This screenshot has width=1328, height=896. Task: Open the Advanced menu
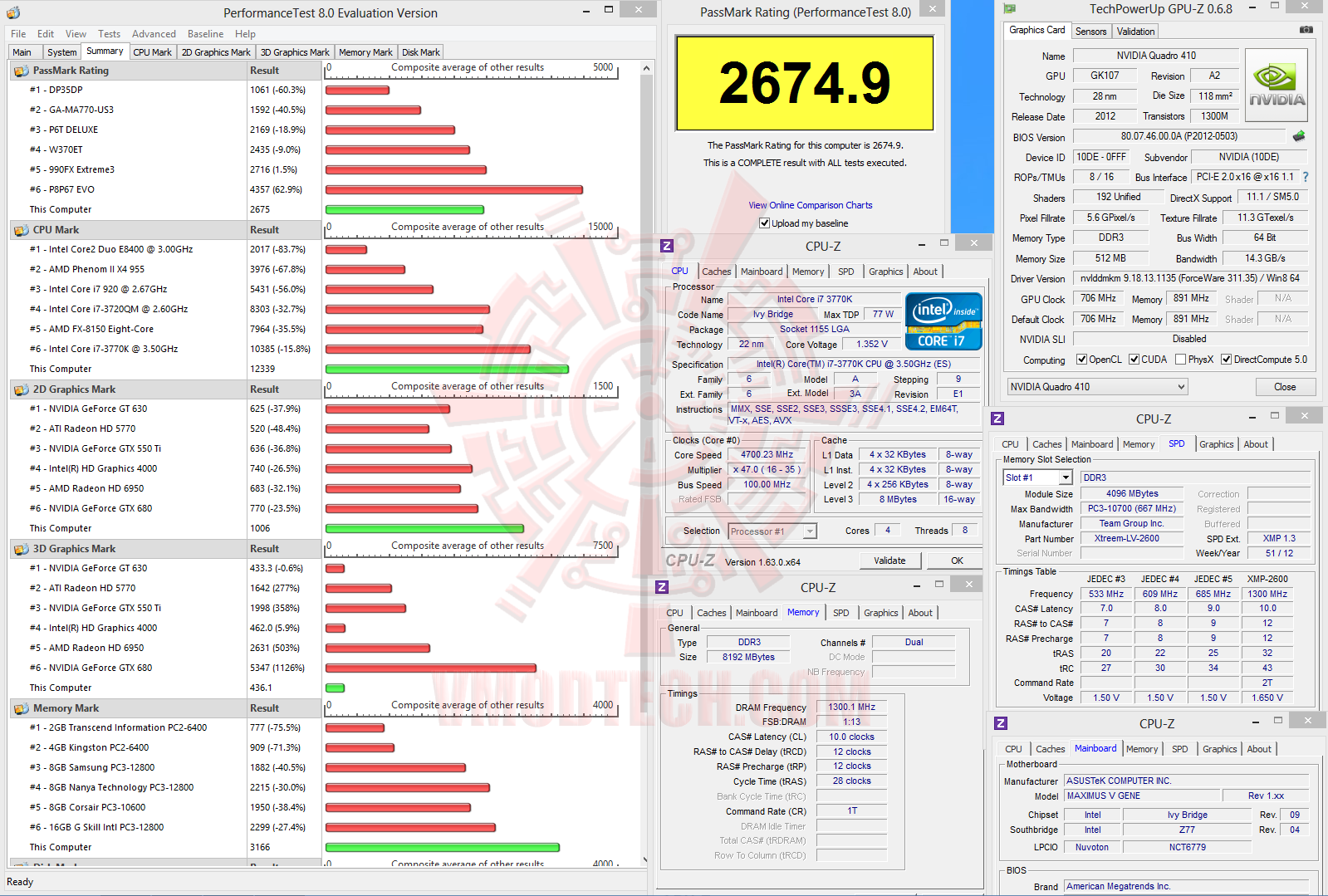point(154,34)
